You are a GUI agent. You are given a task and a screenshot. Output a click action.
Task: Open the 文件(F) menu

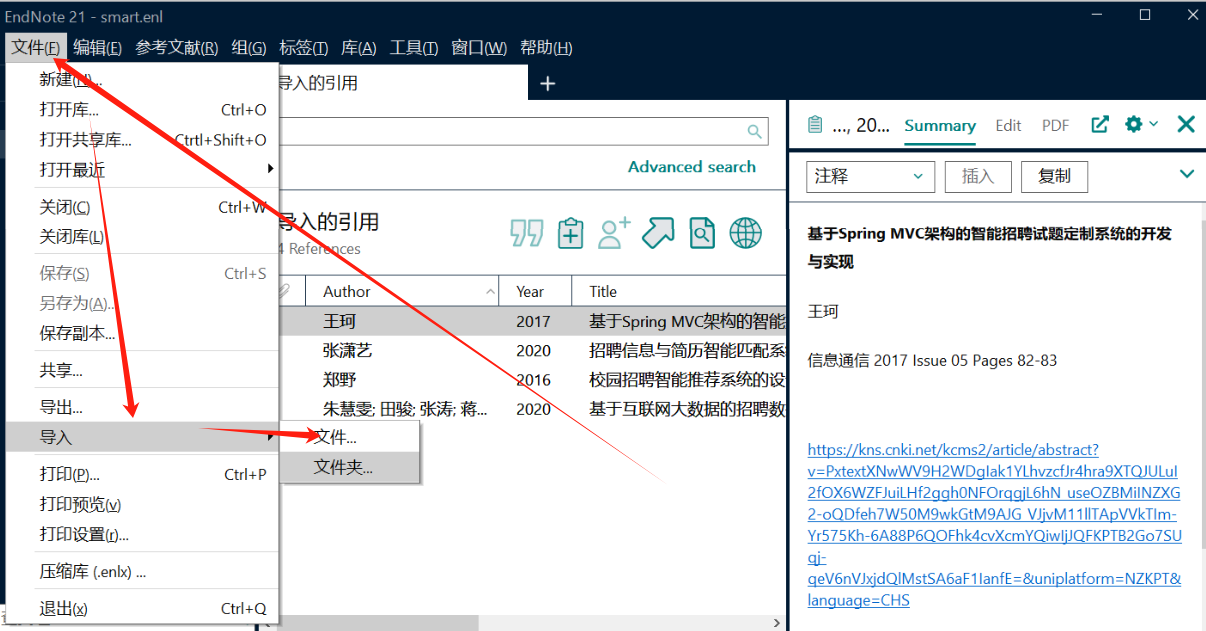point(36,48)
